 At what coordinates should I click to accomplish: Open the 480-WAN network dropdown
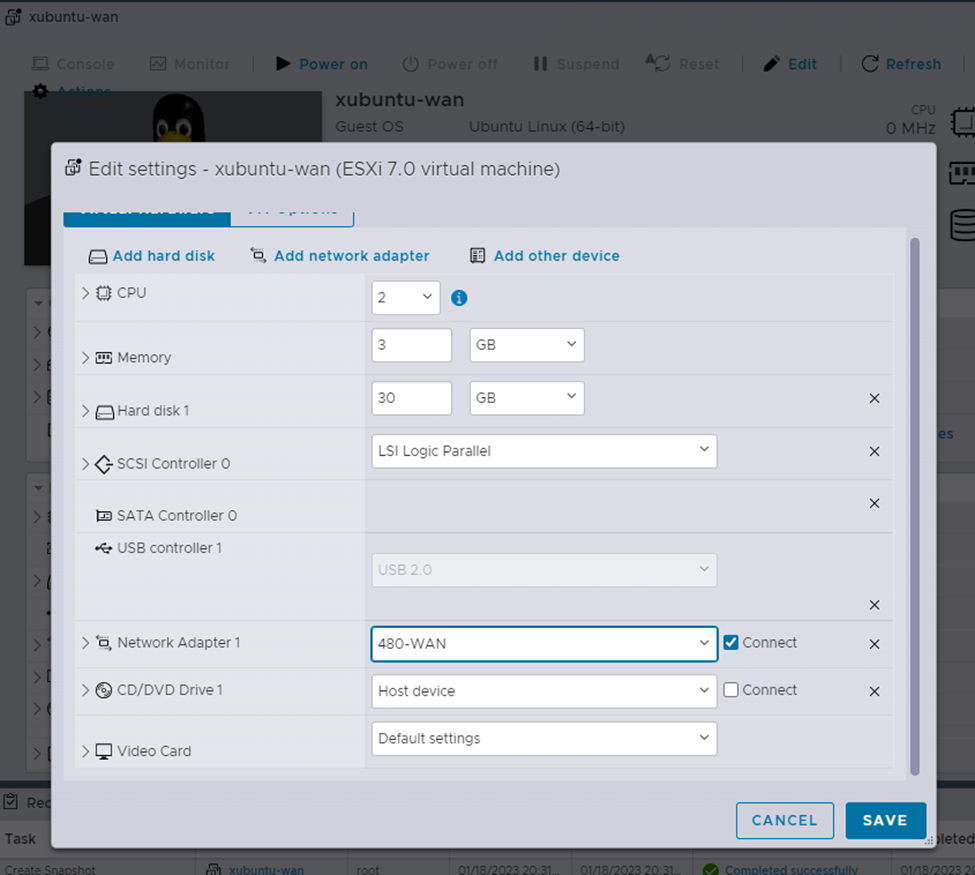point(544,644)
